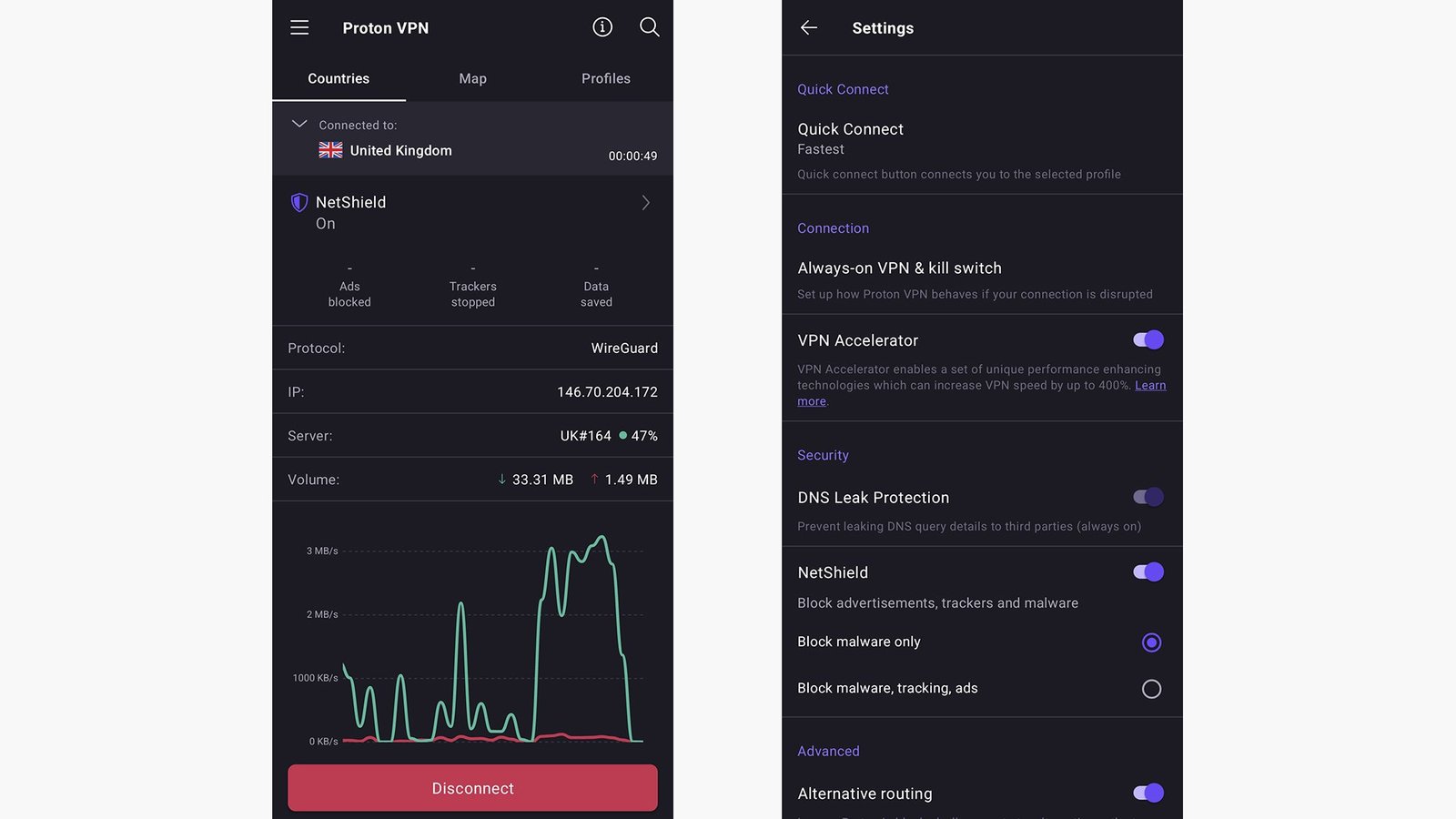Open the Learn more link

coord(1150,385)
